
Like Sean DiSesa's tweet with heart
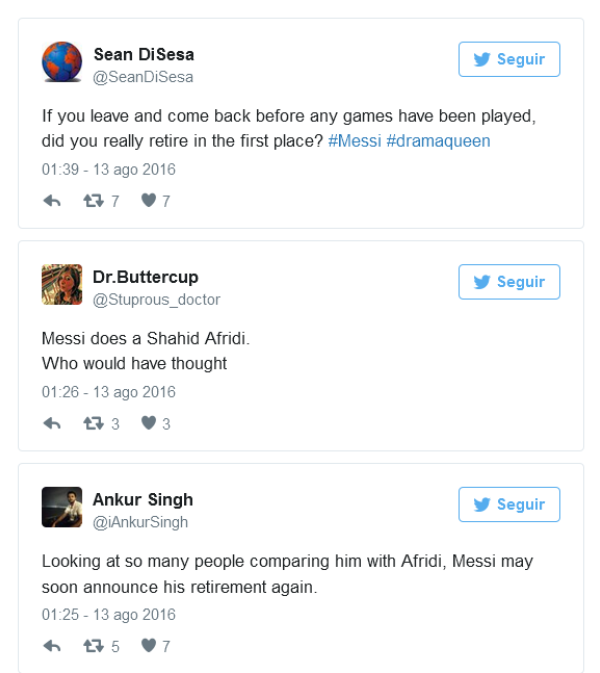click(148, 200)
